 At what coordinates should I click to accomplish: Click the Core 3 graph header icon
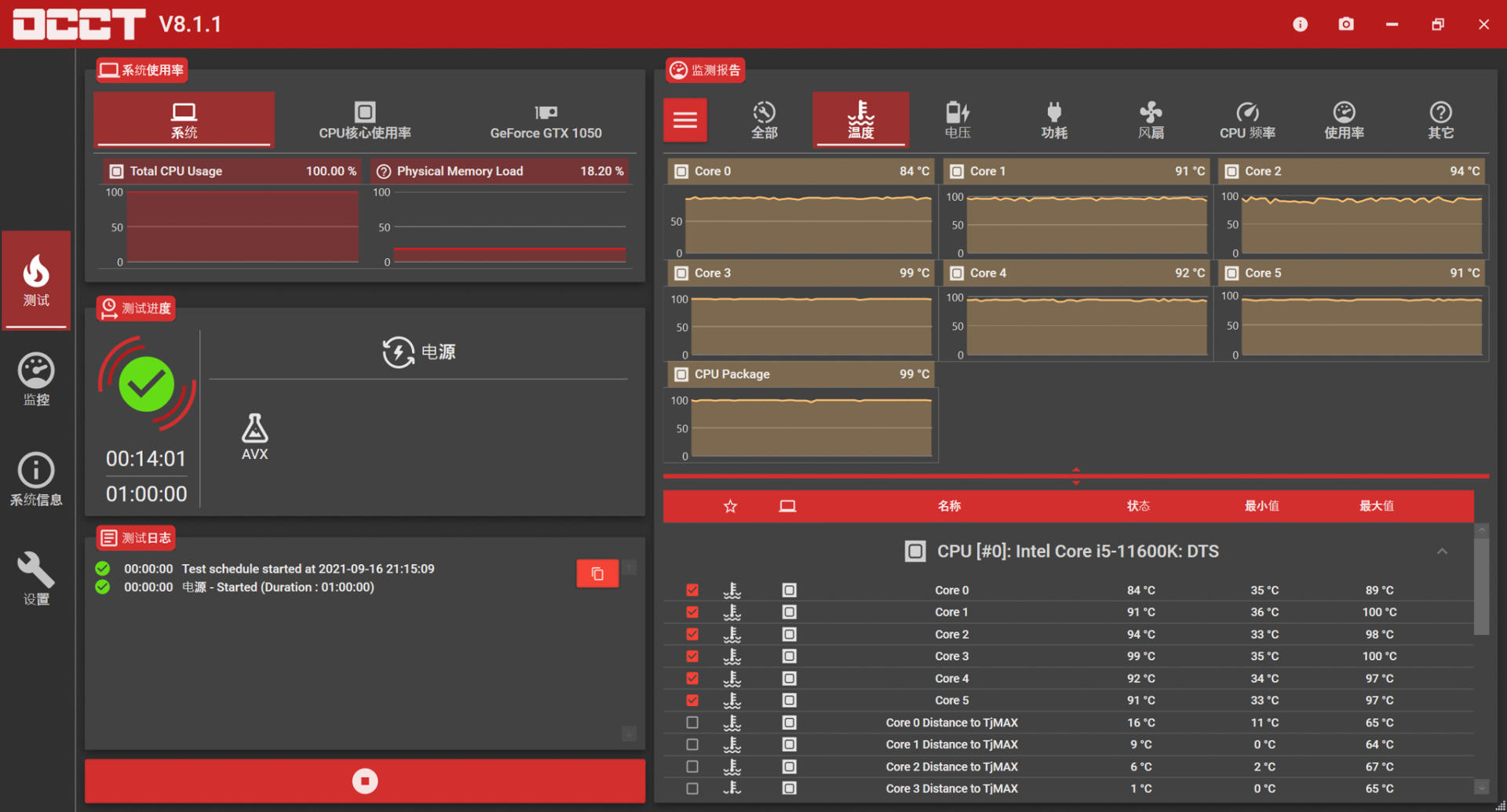pyautogui.click(x=681, y=273)
